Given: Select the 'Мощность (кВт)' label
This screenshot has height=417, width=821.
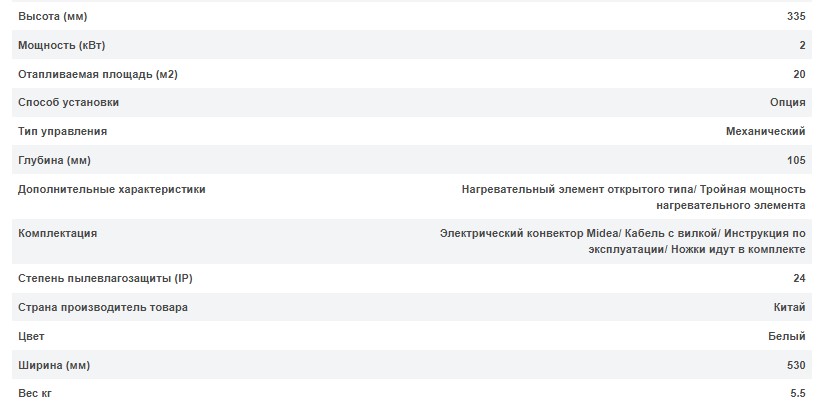Looking at the screenshot, I should click(61, 46).
